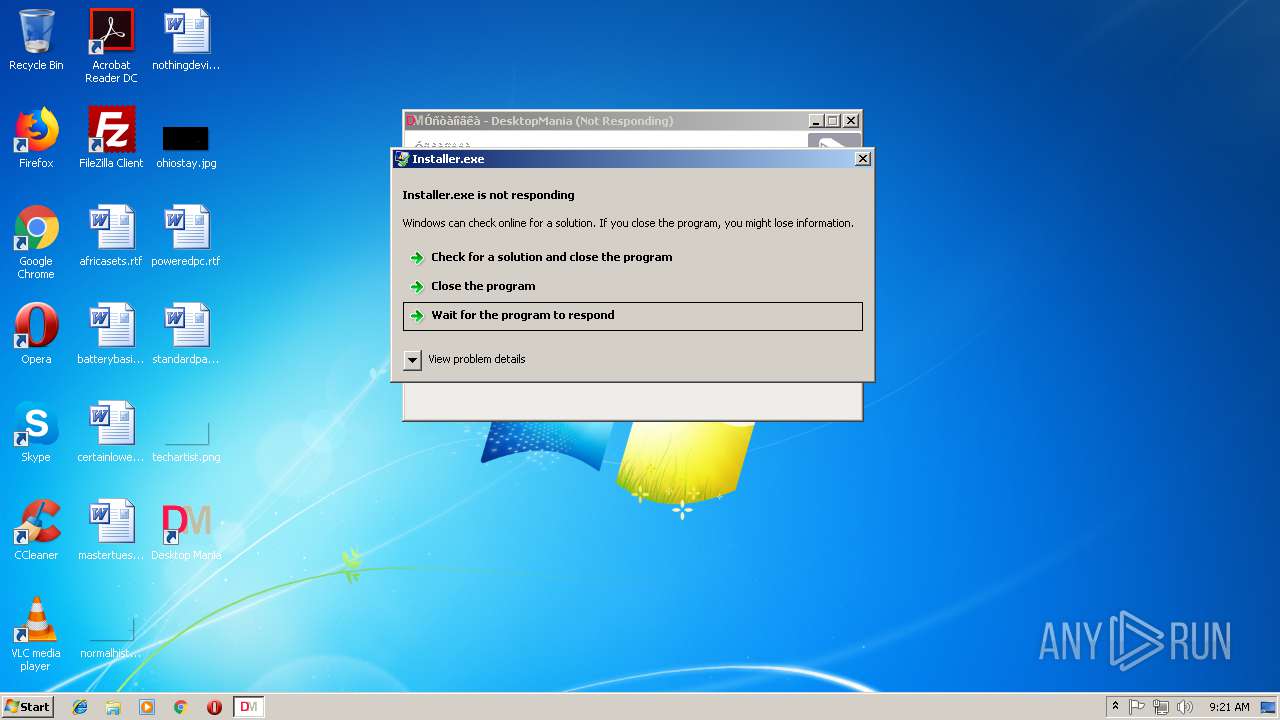This screenshot has height=720, width=1280.
Task: Select the certainlowe... document icon
Action: [111, 432]
